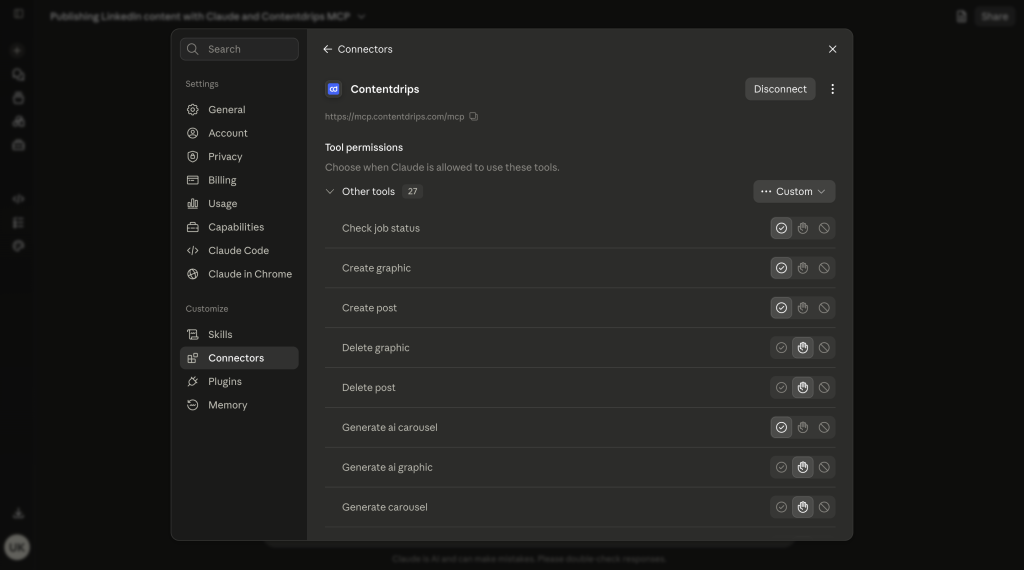This screenshot has height=570, width=1024.
Task: Block the Delete graphic tool
Action: [824, 347]
